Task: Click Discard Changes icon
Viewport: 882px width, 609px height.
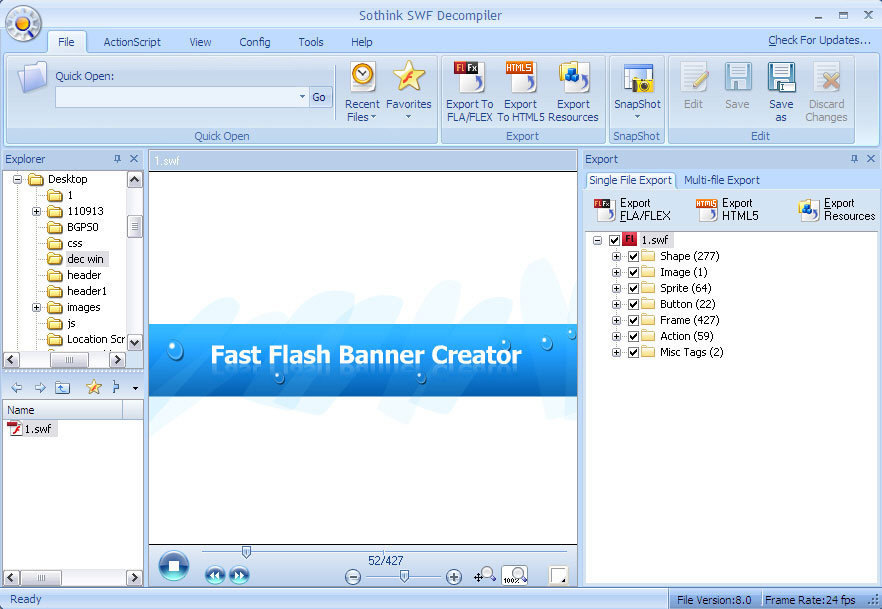Action: (826, 92)
